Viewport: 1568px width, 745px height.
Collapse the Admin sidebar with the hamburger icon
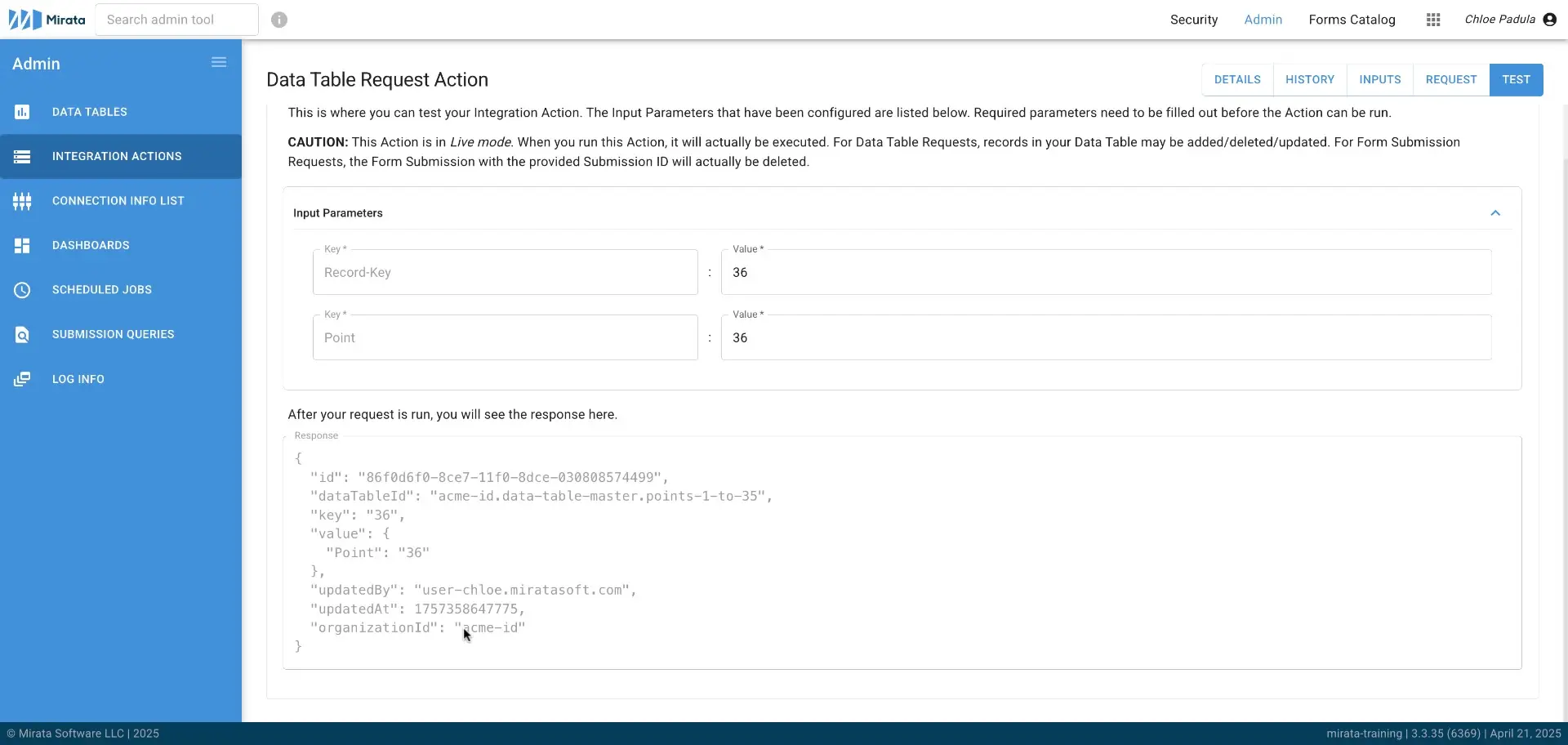[x=218, y=61]
